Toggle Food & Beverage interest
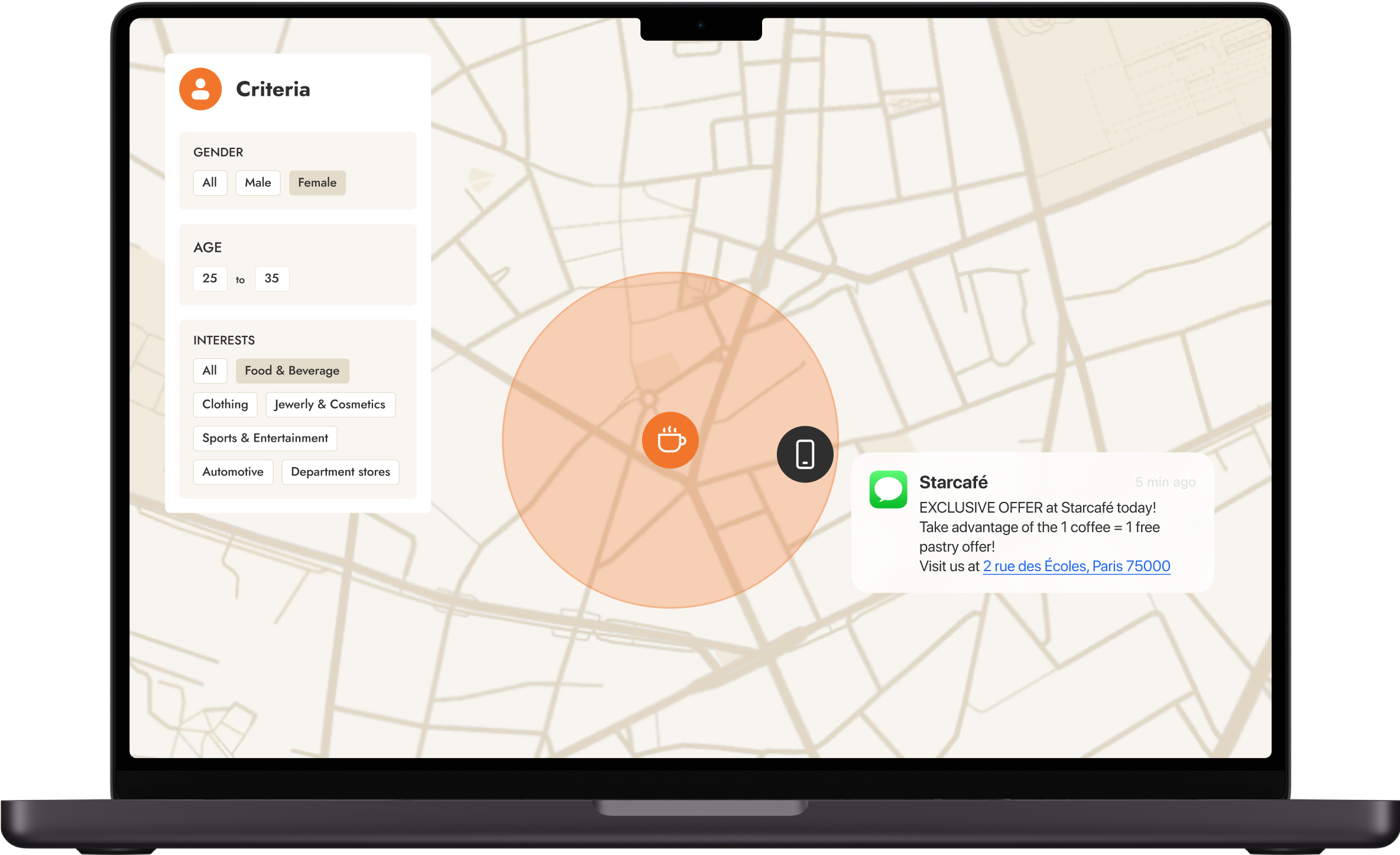This screenshot has width=1400, height=855. click(292, 371)
